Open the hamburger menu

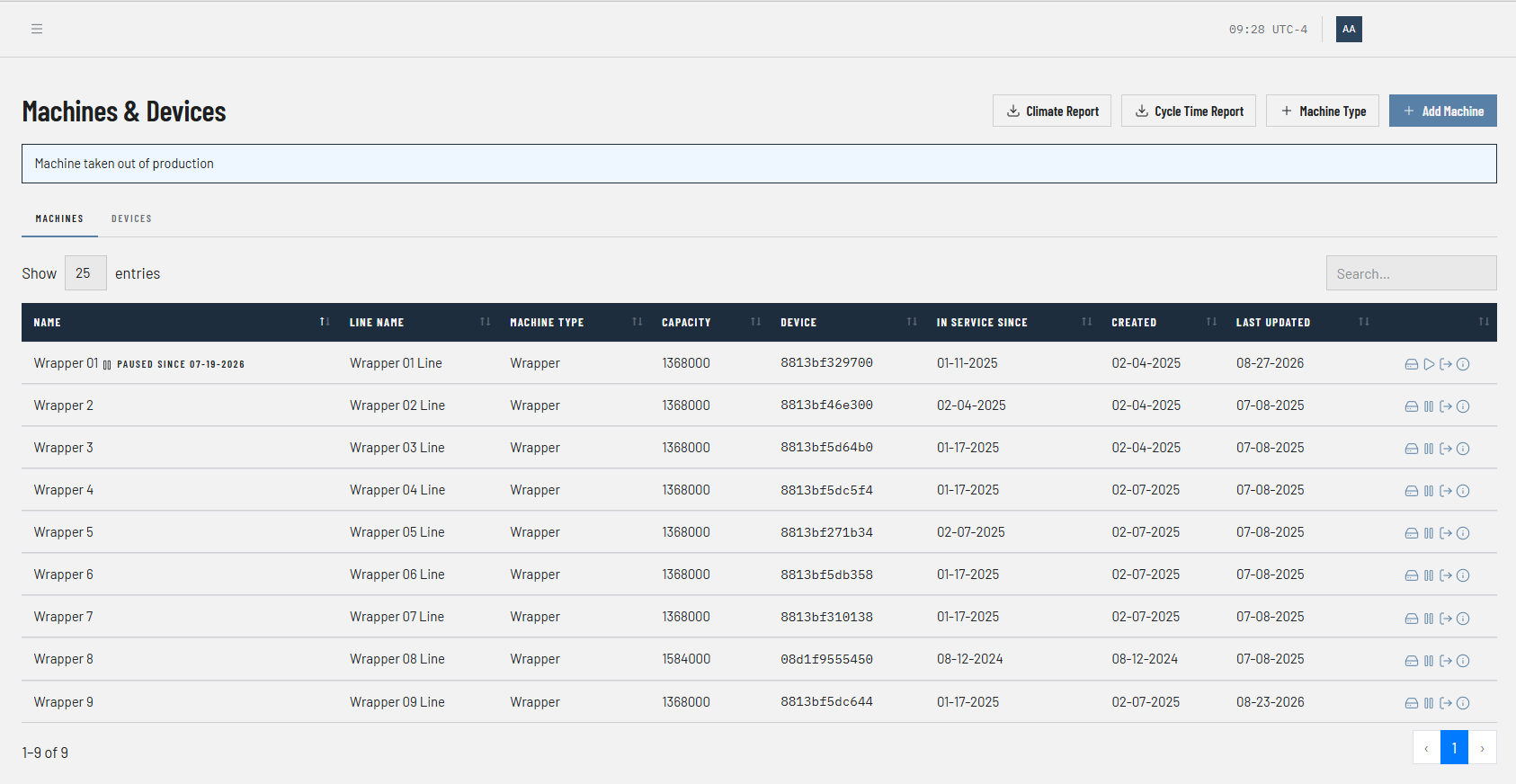click(x=37, y=29)
